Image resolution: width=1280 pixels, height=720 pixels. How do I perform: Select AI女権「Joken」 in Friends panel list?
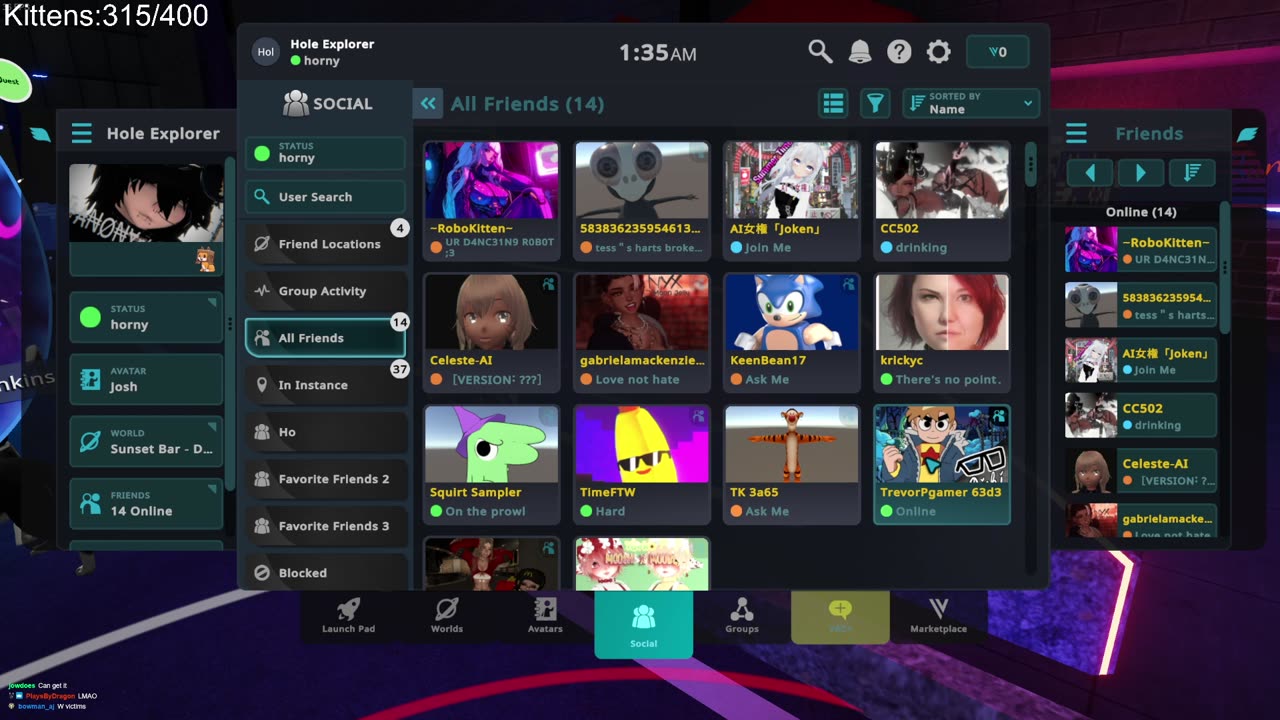click(1141, 361)
